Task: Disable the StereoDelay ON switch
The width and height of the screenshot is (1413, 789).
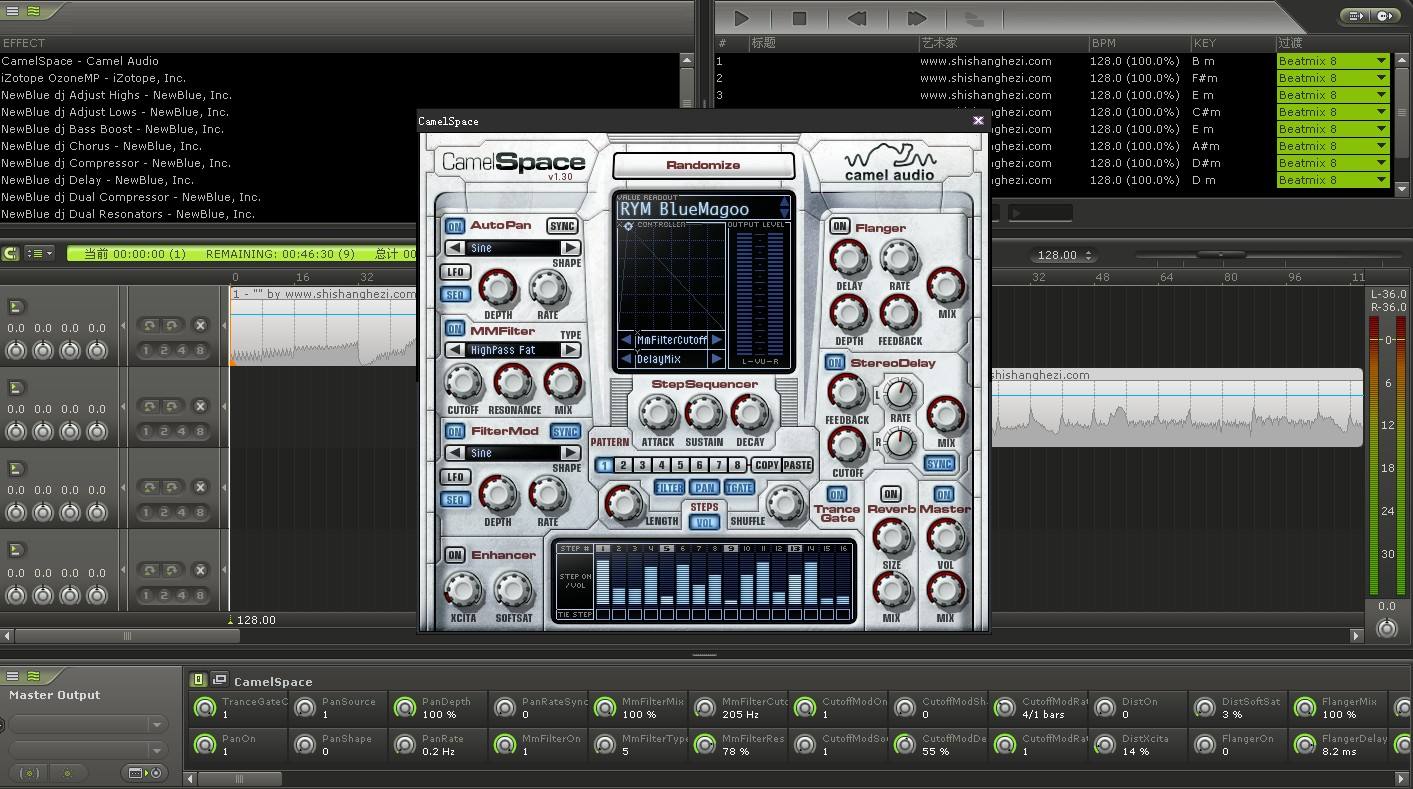Action: (835, 362)
